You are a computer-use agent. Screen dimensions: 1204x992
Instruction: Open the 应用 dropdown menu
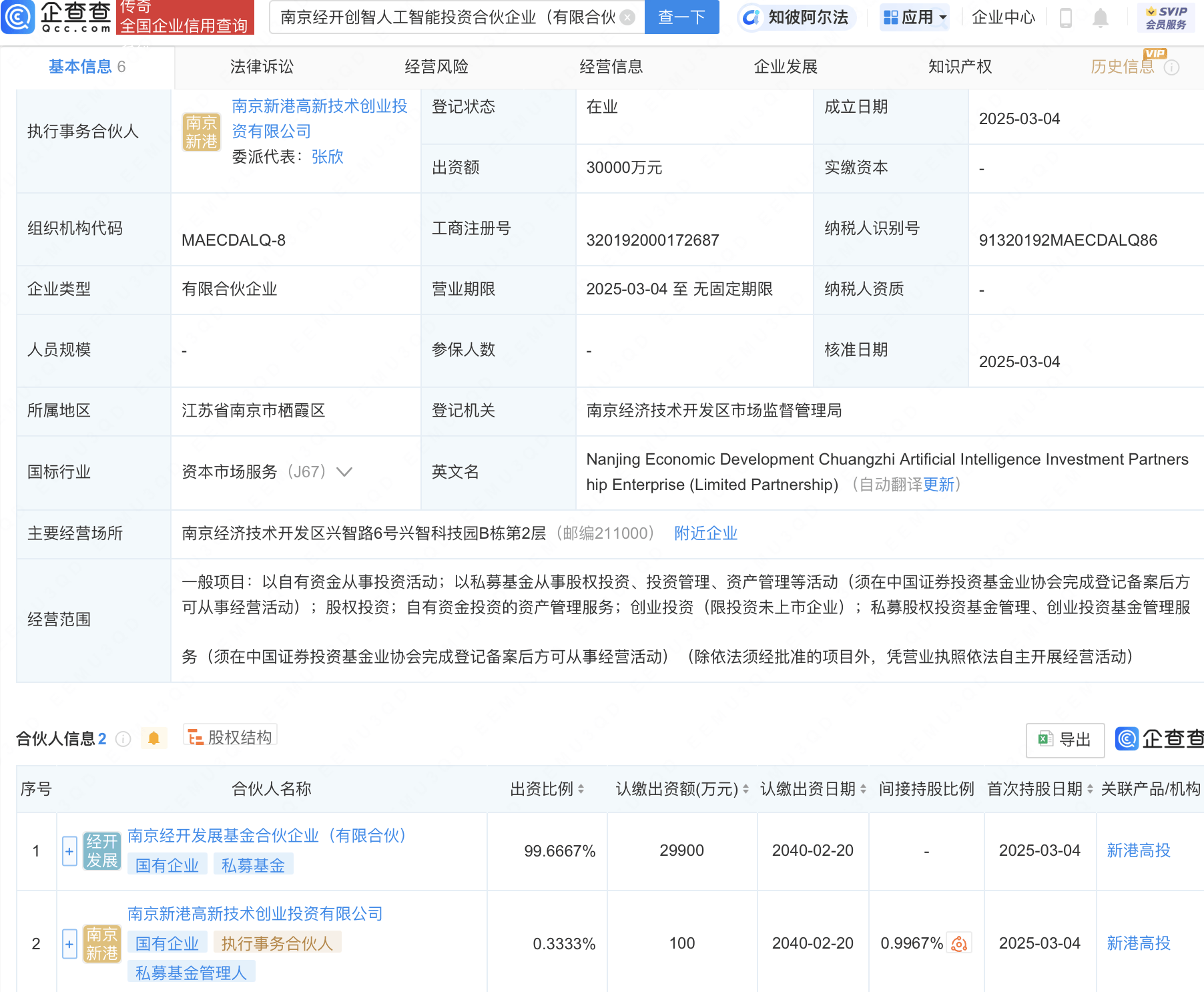pos(914,17)
